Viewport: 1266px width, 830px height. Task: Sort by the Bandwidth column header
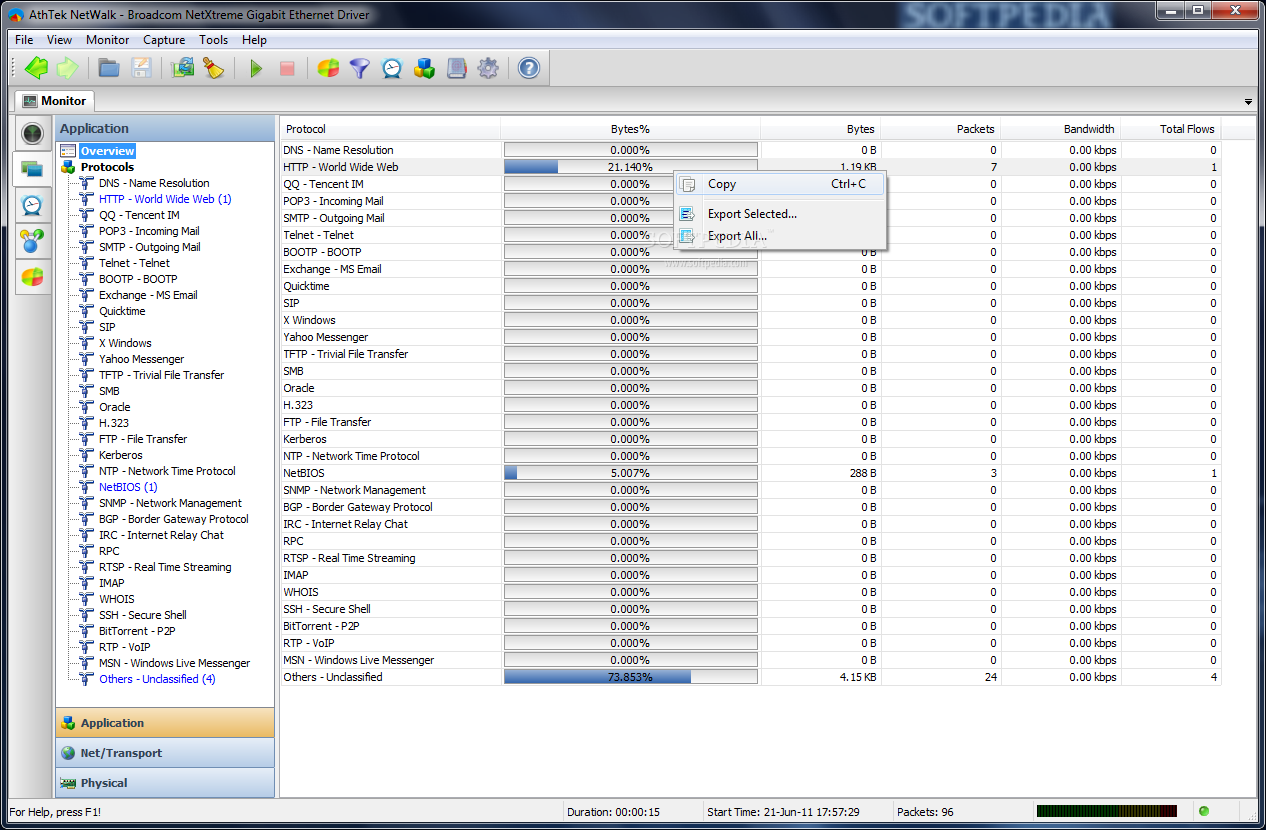(1060, 129)
